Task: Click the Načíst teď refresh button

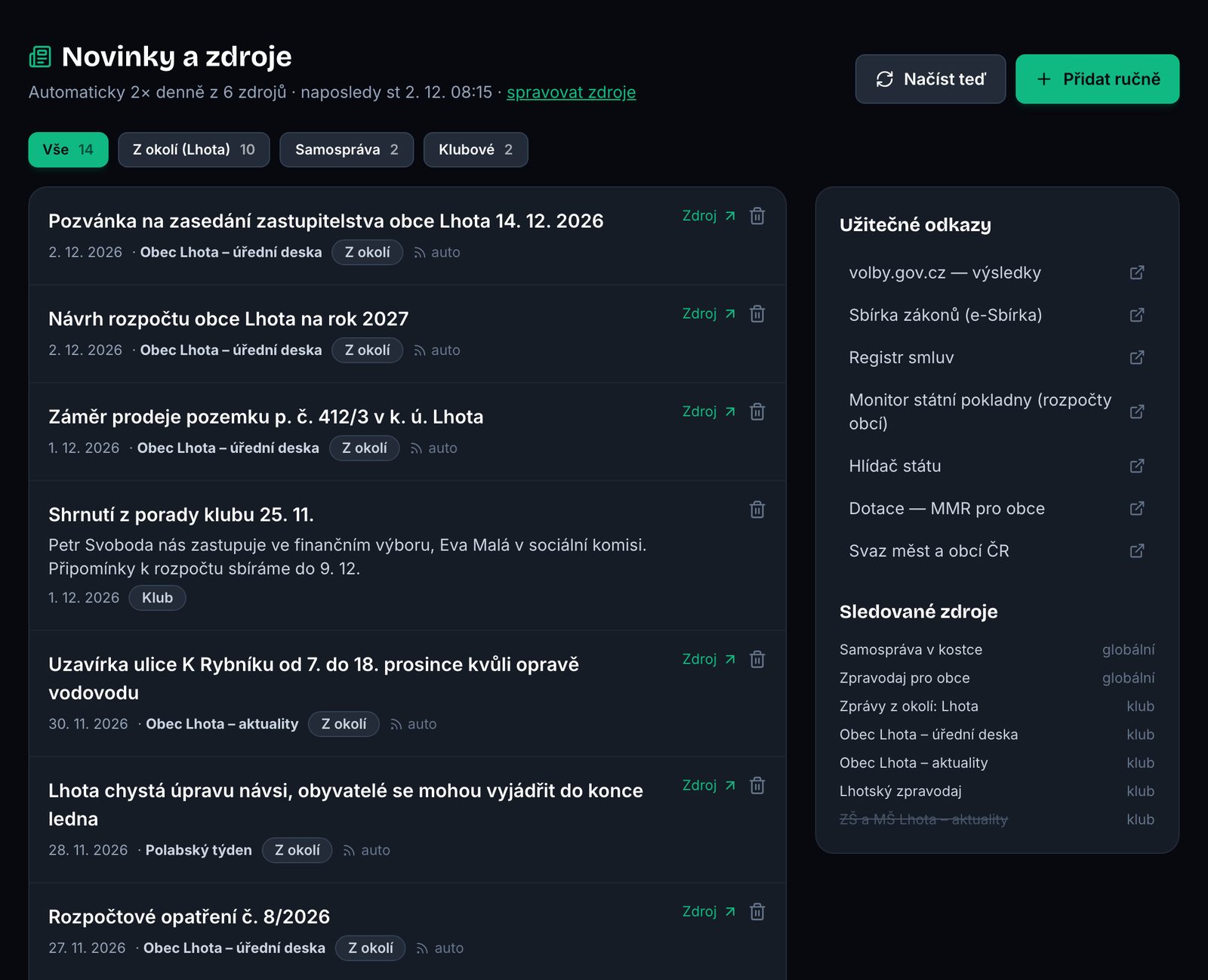Action: coord(930,79)
